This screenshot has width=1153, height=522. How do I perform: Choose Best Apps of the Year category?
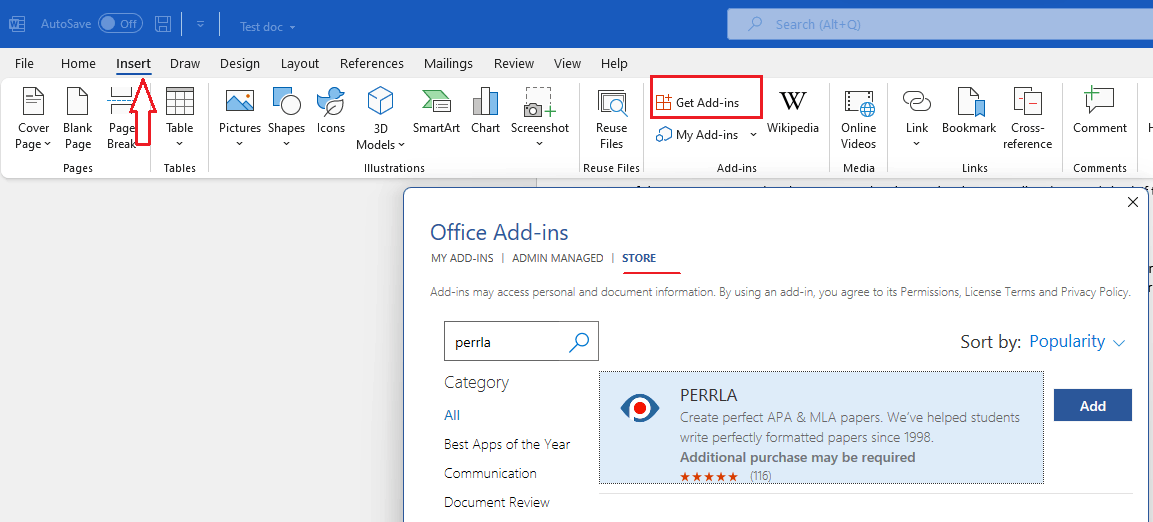[507, 444]
